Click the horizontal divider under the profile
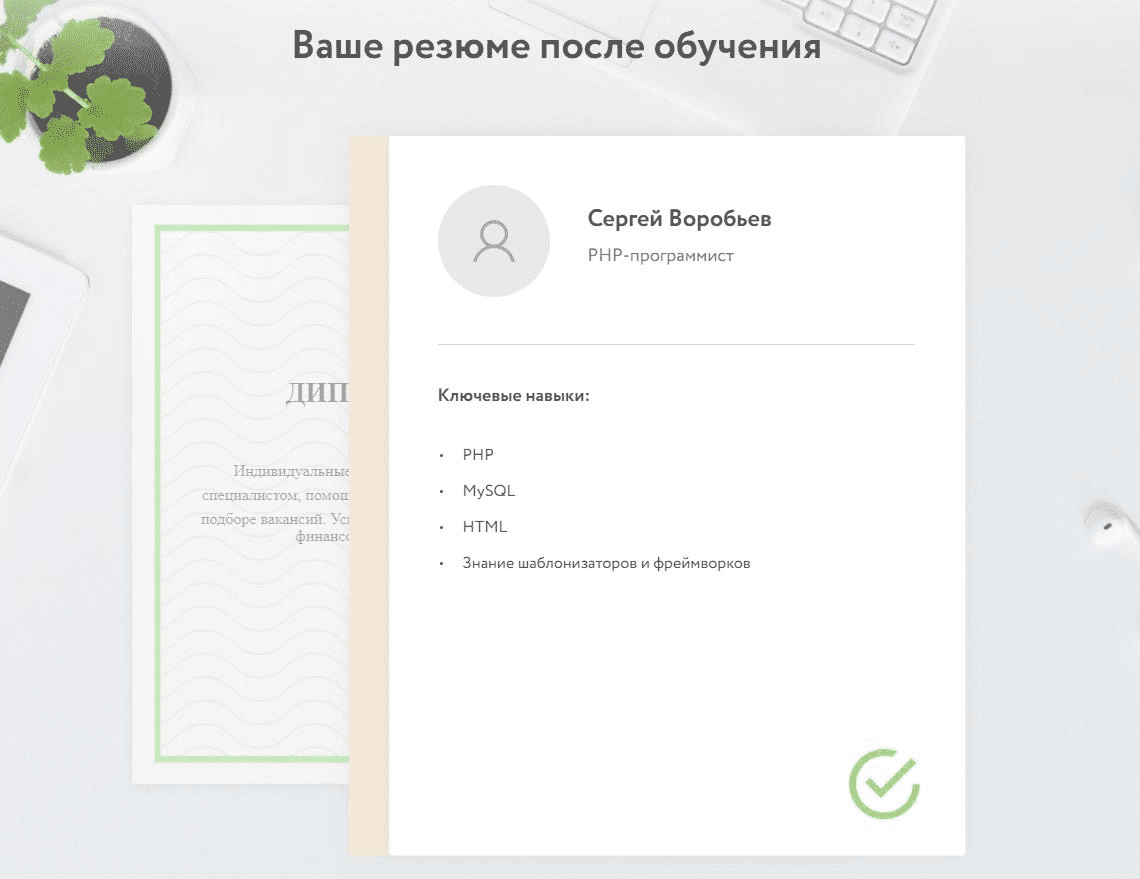 [676, 344]
